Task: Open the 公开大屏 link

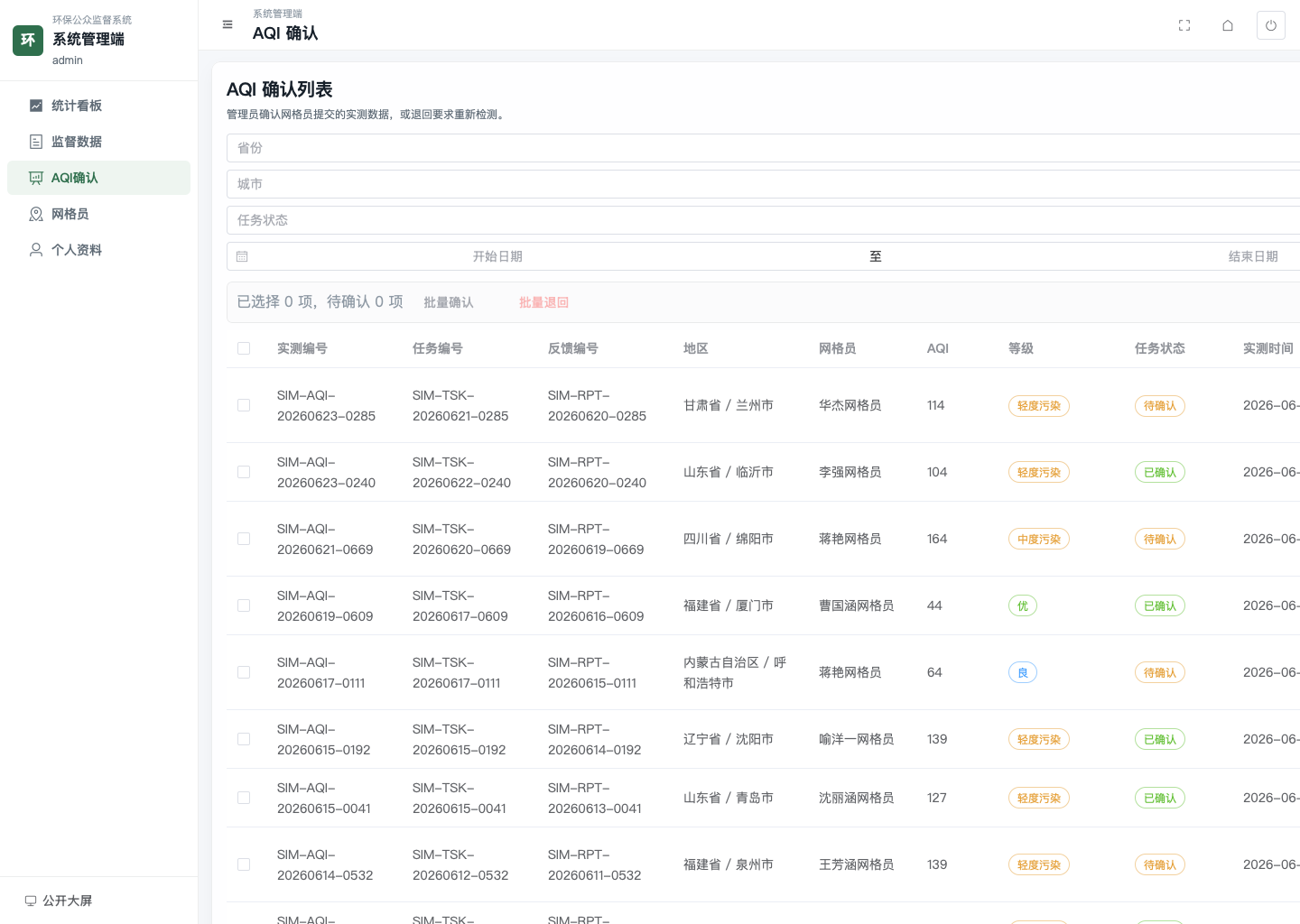Action: click(59, 901)
